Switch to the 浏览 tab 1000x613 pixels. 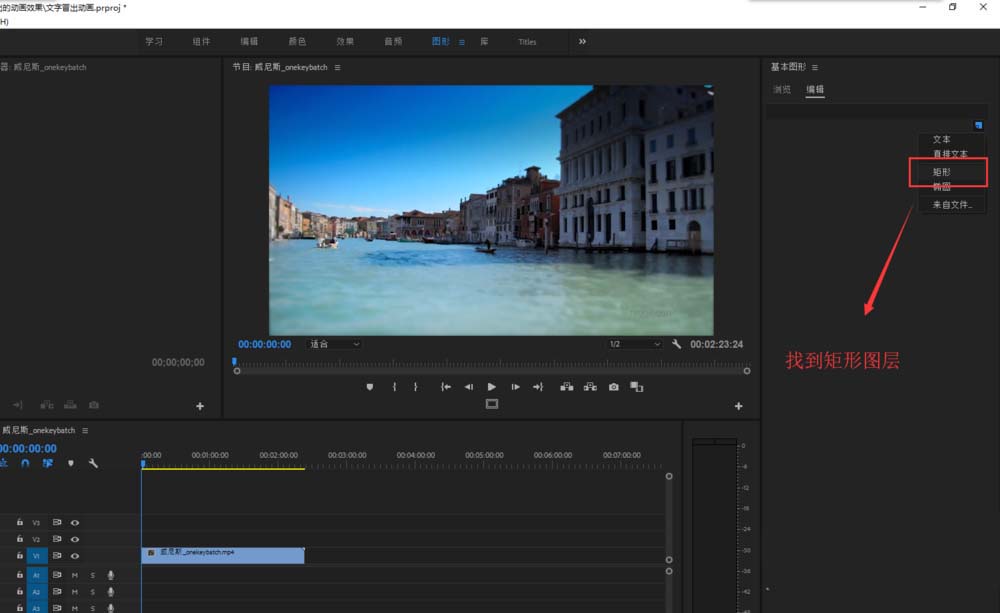[781, 89]
